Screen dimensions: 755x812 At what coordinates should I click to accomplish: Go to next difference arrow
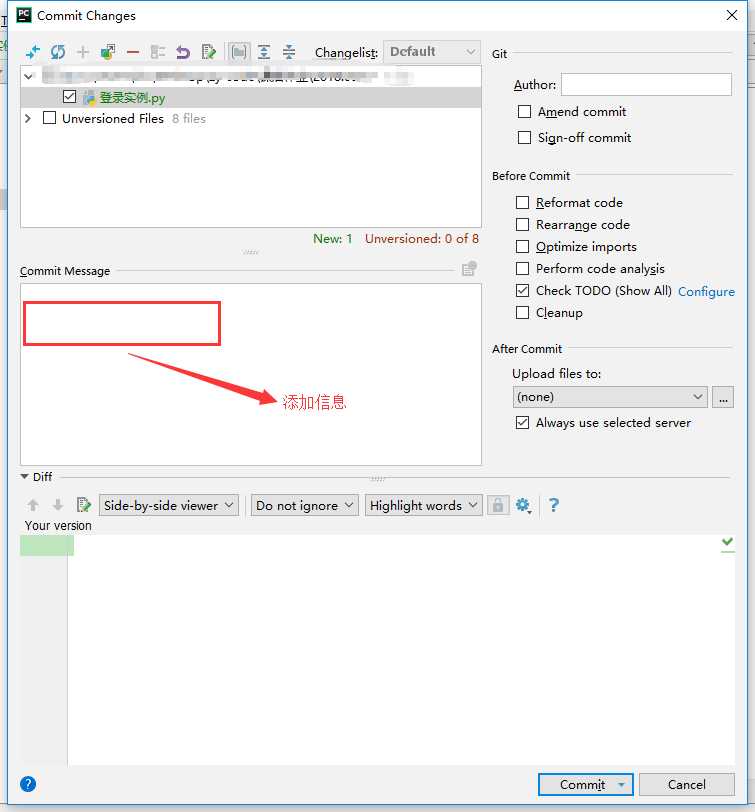(58, 505)
